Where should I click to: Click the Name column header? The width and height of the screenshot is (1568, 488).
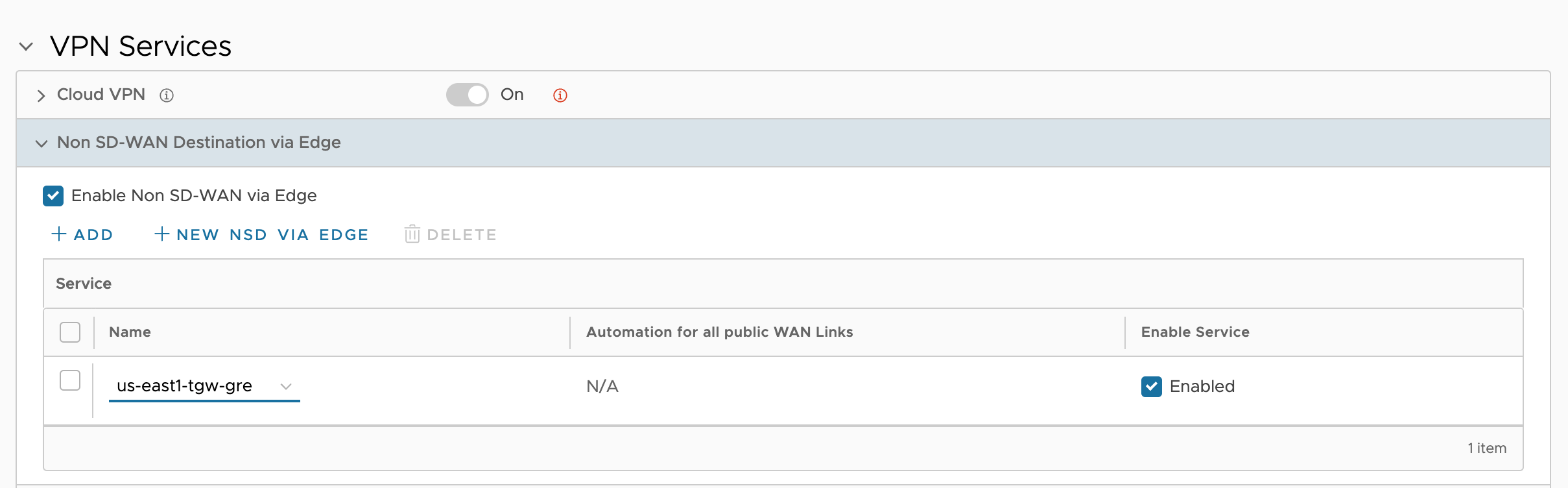tap(130, 332)
